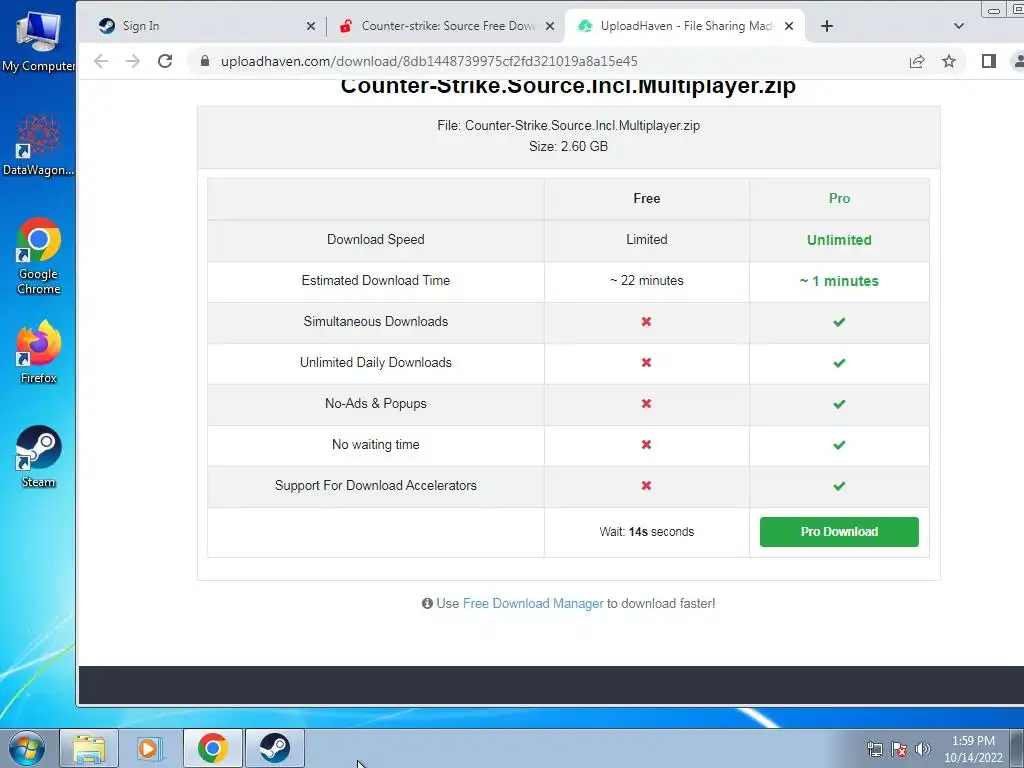Click the green check for No waiting time
1024x768 pixels.
point(839,445)
